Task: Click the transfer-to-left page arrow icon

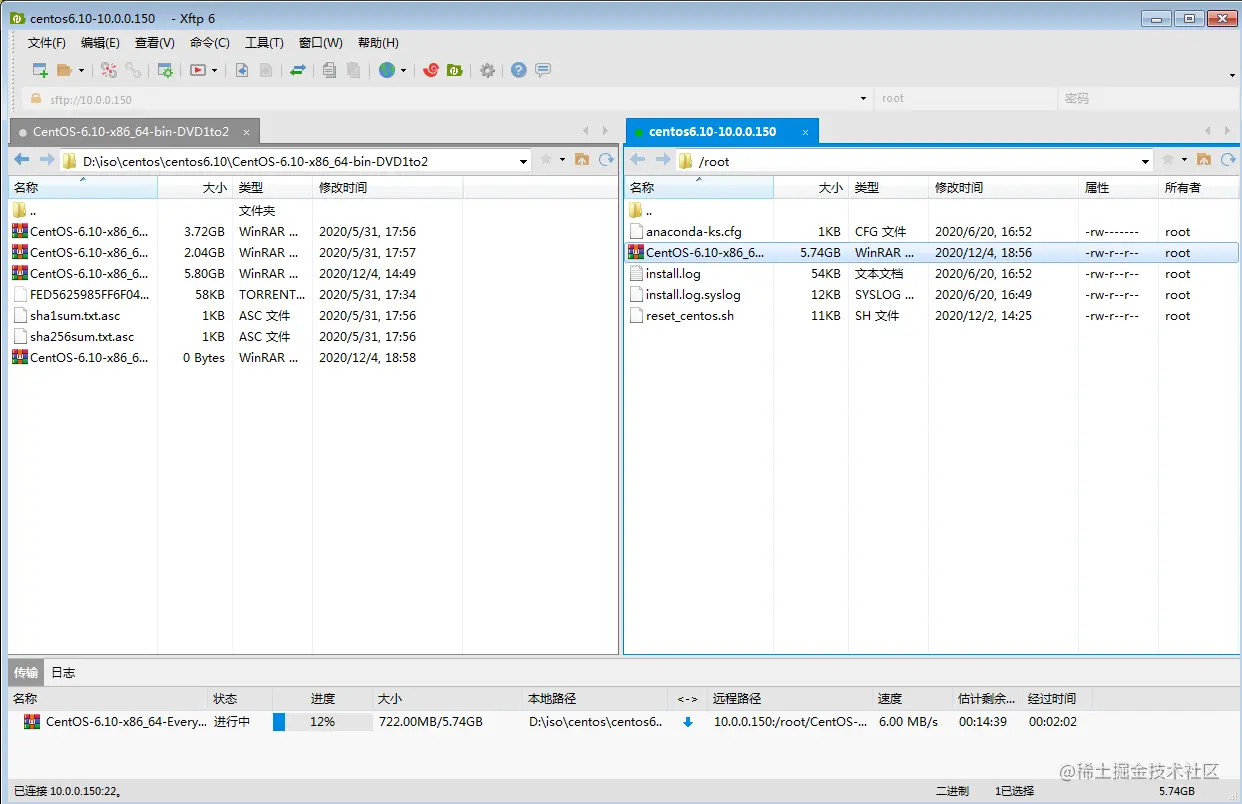Action: (241, 70)
